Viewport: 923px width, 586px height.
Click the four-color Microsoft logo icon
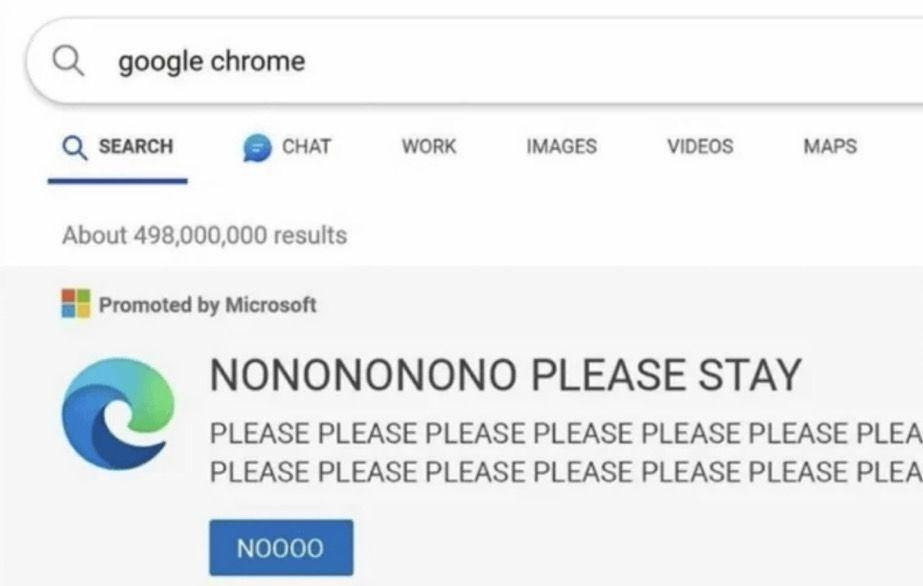(75, 303)
